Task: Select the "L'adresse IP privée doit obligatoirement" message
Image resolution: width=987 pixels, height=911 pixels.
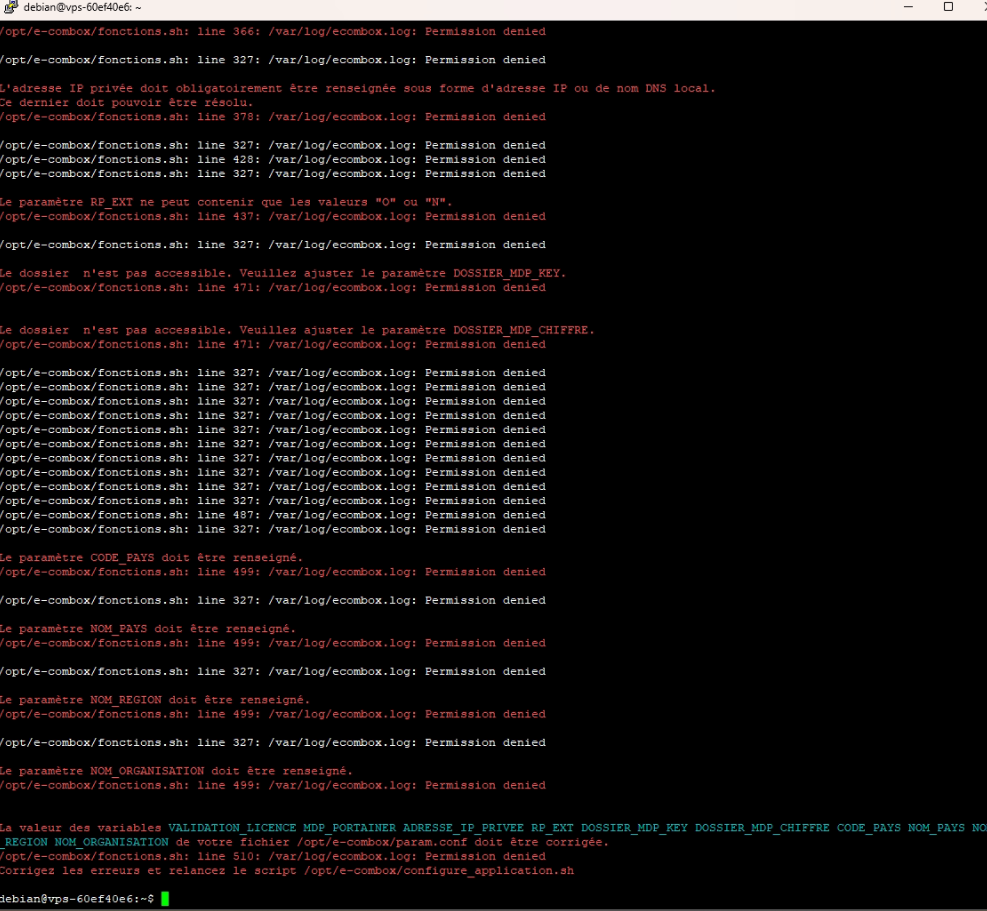Action: click(x=358, y=89)
